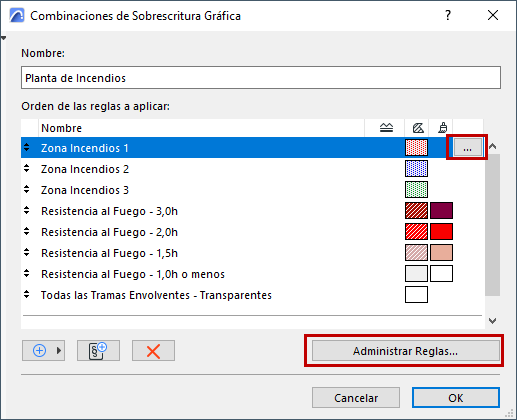The height and width of the screenshot is (420, 517).
Task: Open Administrar Reglas dialog
Action: click(406, 351)
